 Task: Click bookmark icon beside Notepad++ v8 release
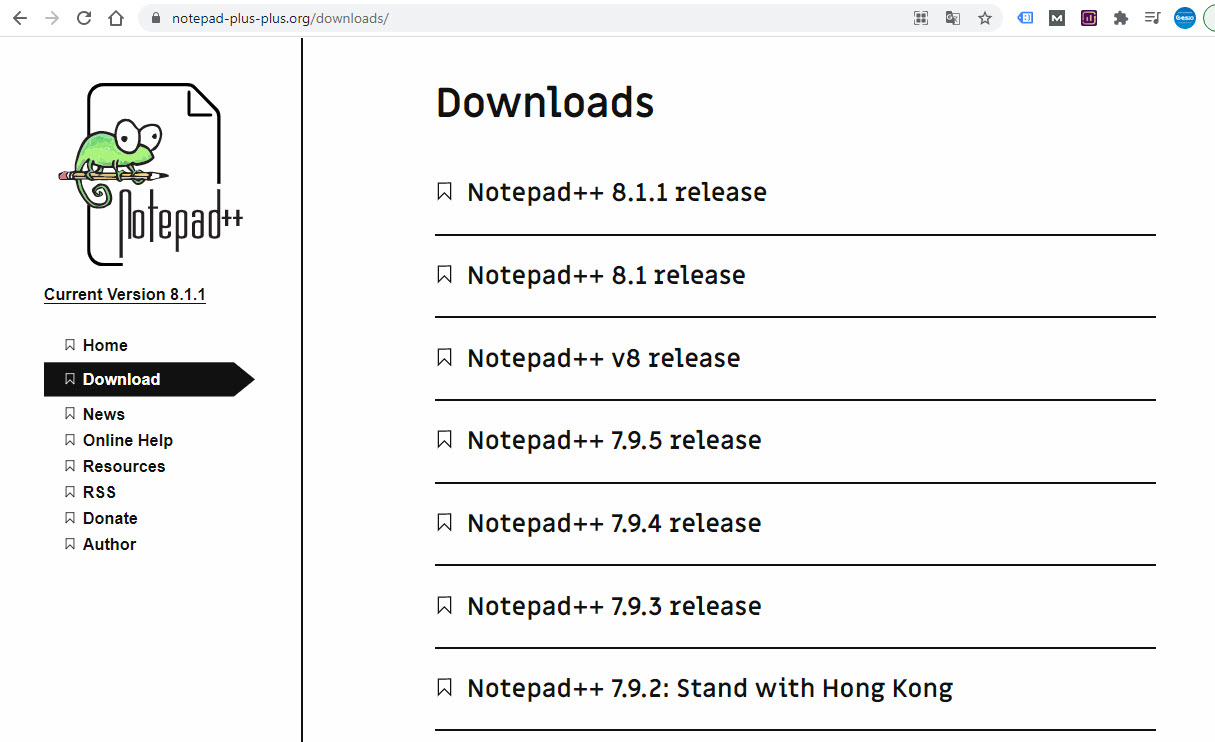445,357
